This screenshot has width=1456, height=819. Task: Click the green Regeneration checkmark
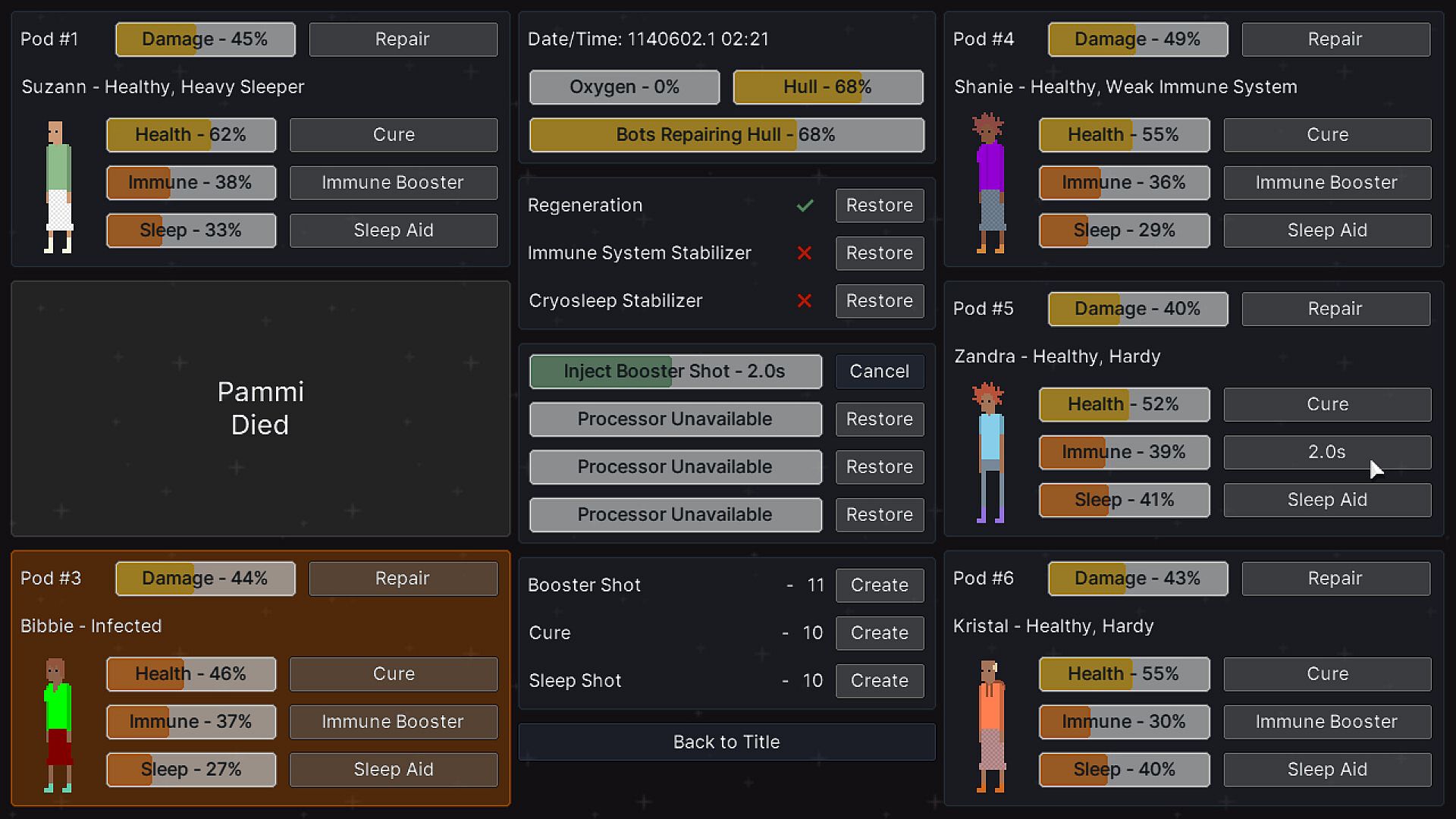[x=805, y=206]
